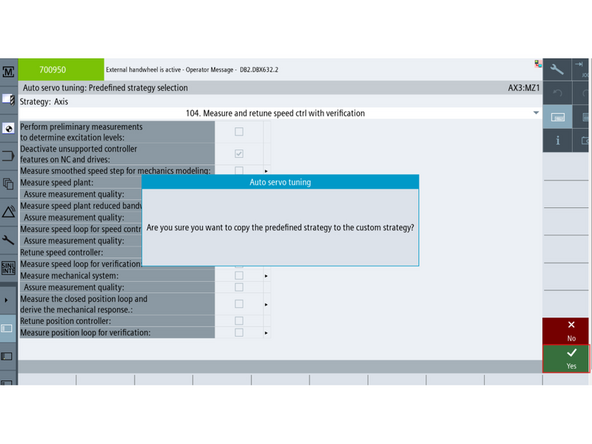Uncheck 'Deactivate unsupported controller features' checkbox
The image size is (592, 444).
[x=239, y=154]
